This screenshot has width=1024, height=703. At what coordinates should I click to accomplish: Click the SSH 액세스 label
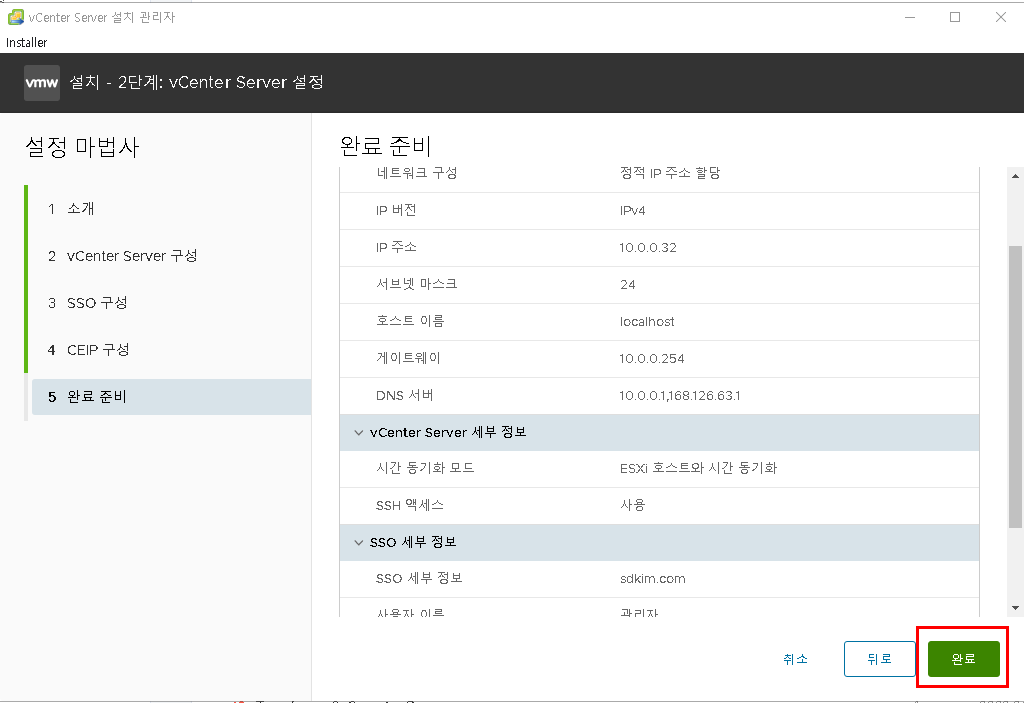[409, 505]
